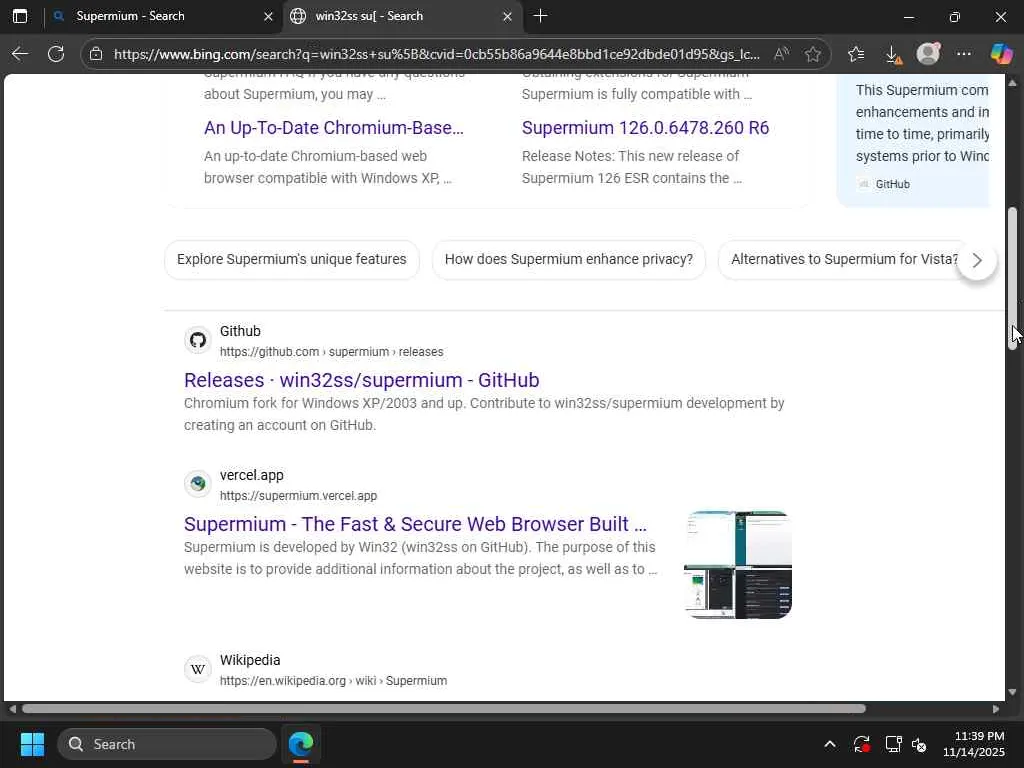Click the Bing URL address bar
The height and width of the screenshot is (768, 1024).
click(x=436, y=54)
